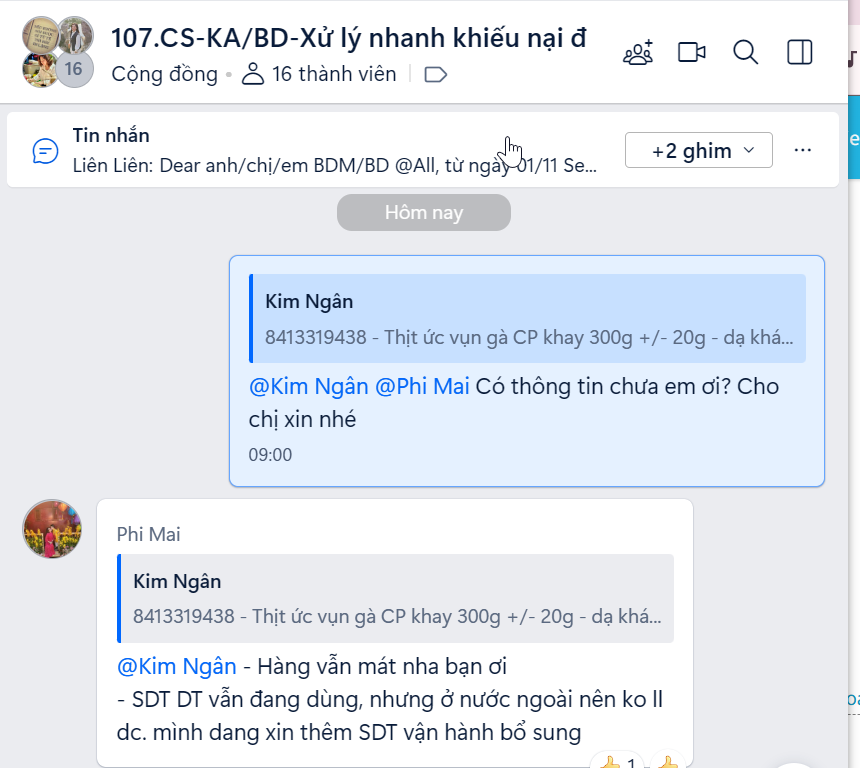Click the tag label icon
The height and width of the screenshot is (768, 860).
[436, 75]
